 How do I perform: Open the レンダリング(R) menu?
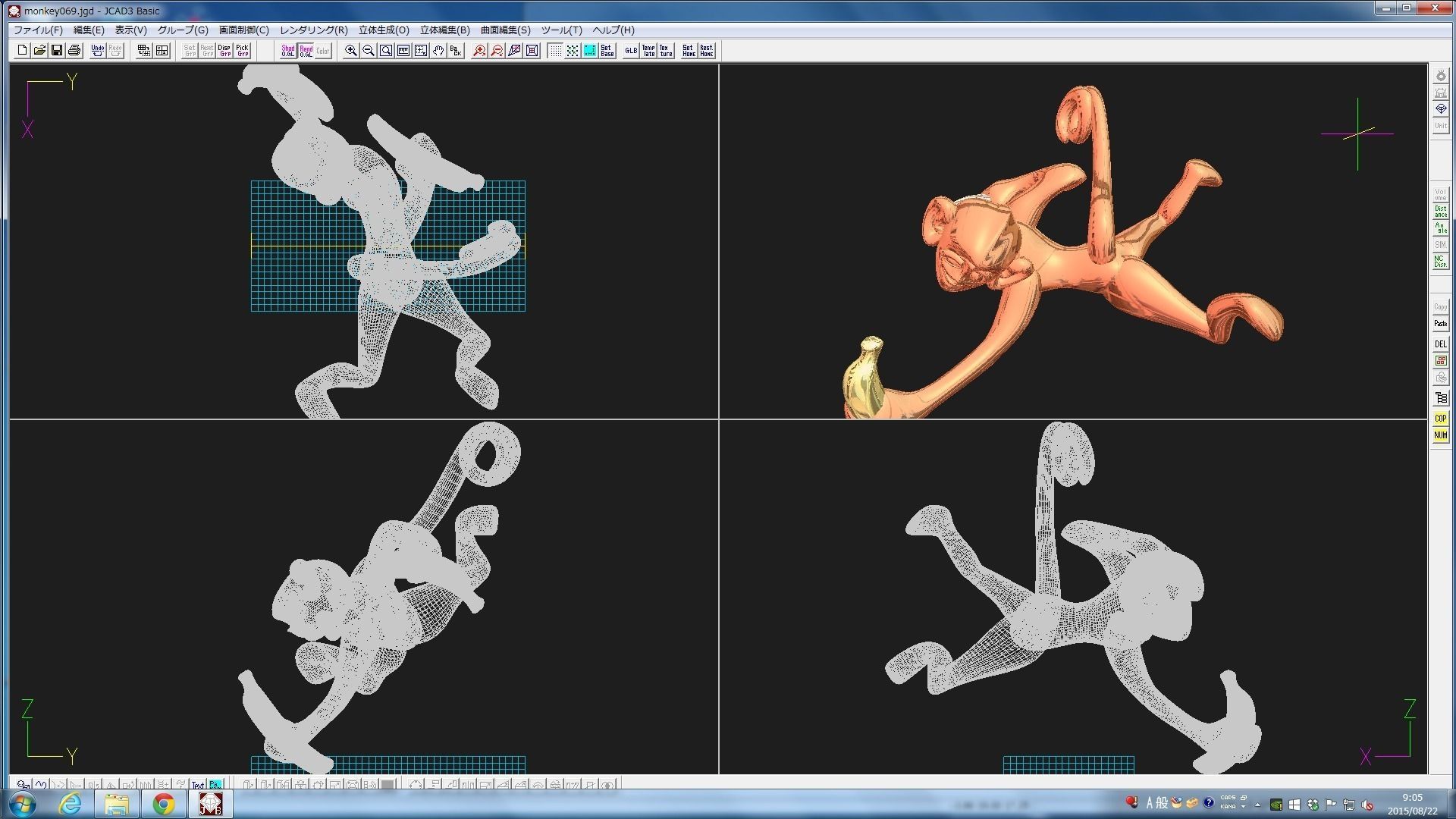coord(314,30)
